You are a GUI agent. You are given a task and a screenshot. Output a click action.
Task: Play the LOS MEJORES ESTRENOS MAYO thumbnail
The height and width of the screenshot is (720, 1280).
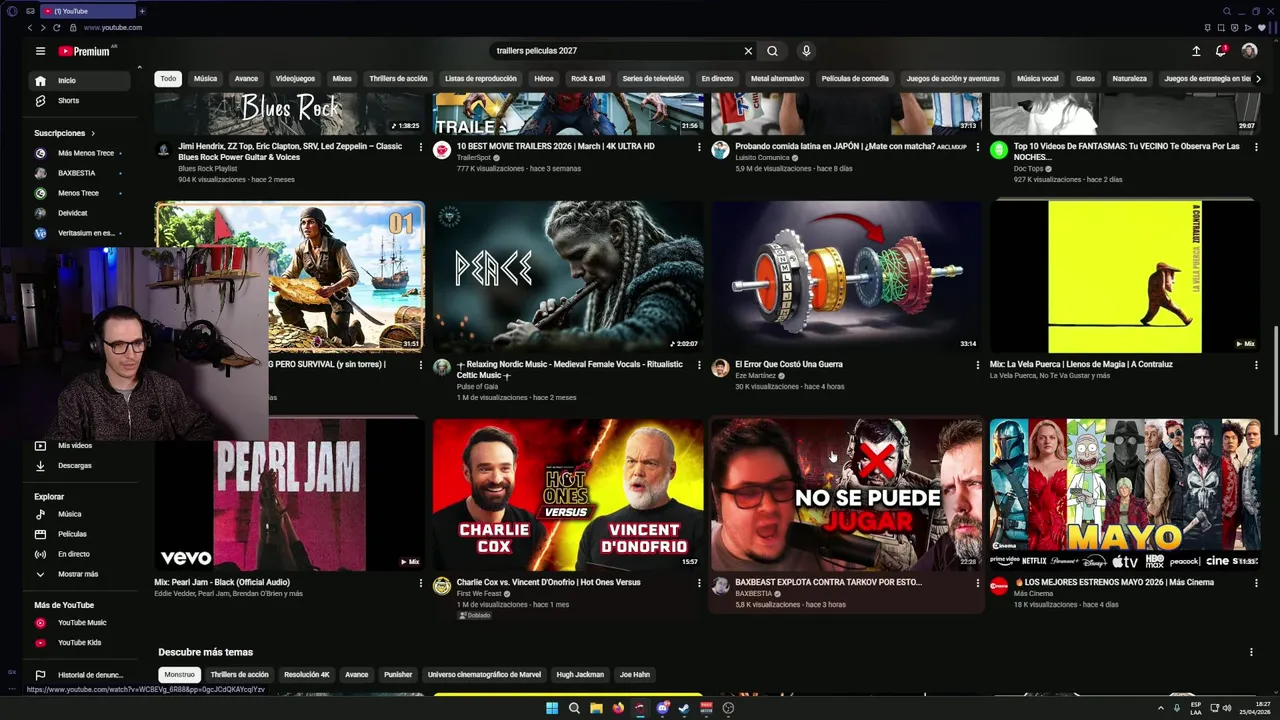pyautogui.click(x=1125, y=495)
